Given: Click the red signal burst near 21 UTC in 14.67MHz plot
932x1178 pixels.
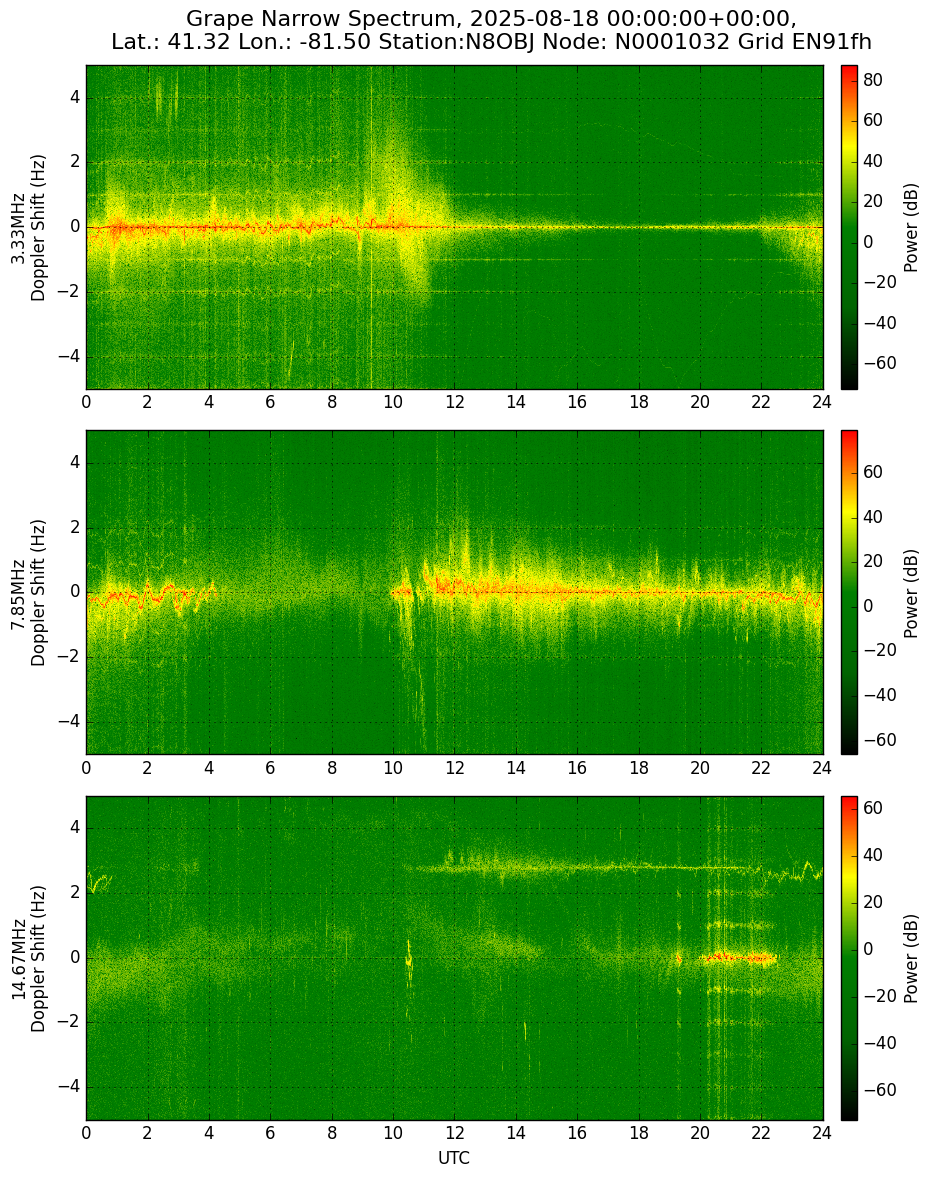Looking at the screenshot, I should (x=738, y=958).
